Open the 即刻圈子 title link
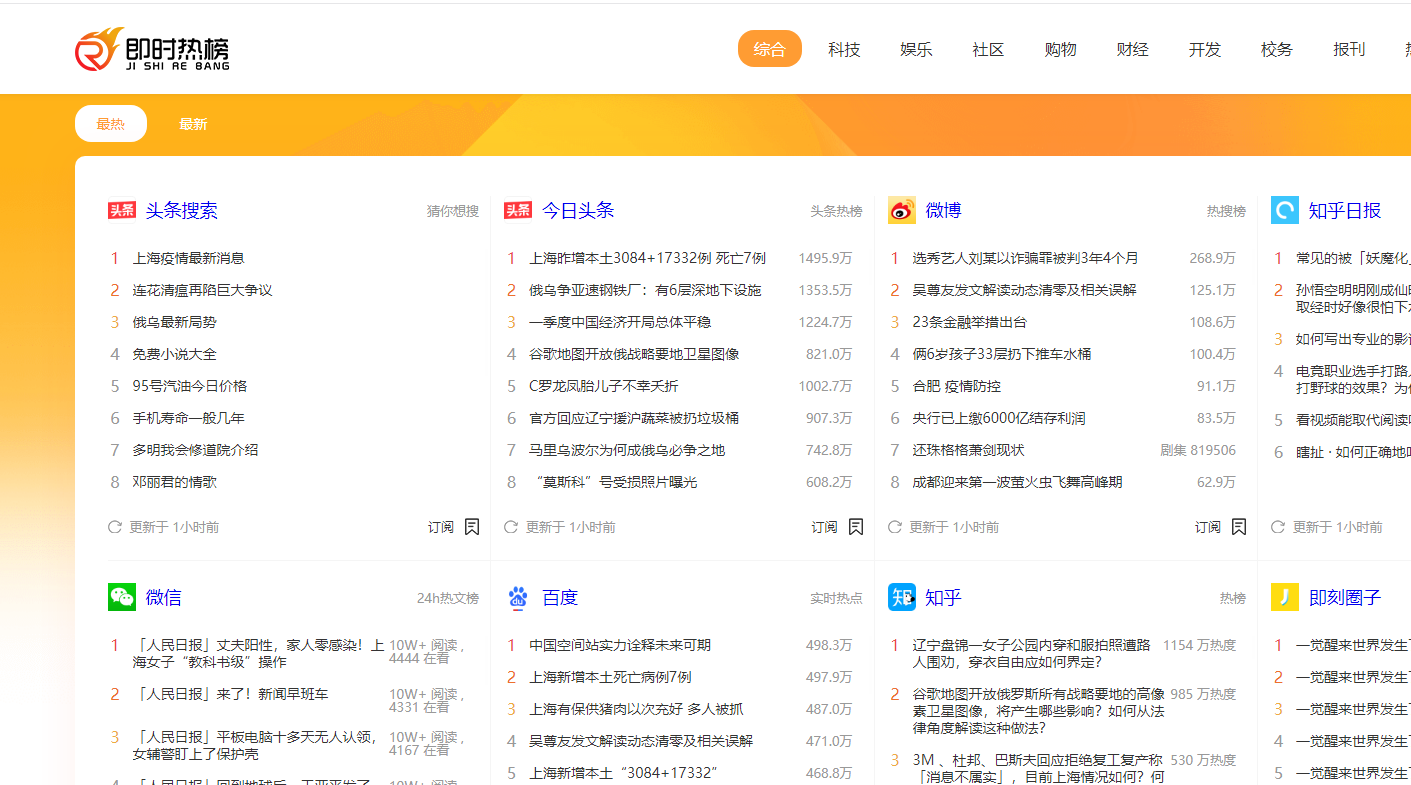Image resolution: width=1411 pixels, height=785 pixels. (x=1345, y=597)
